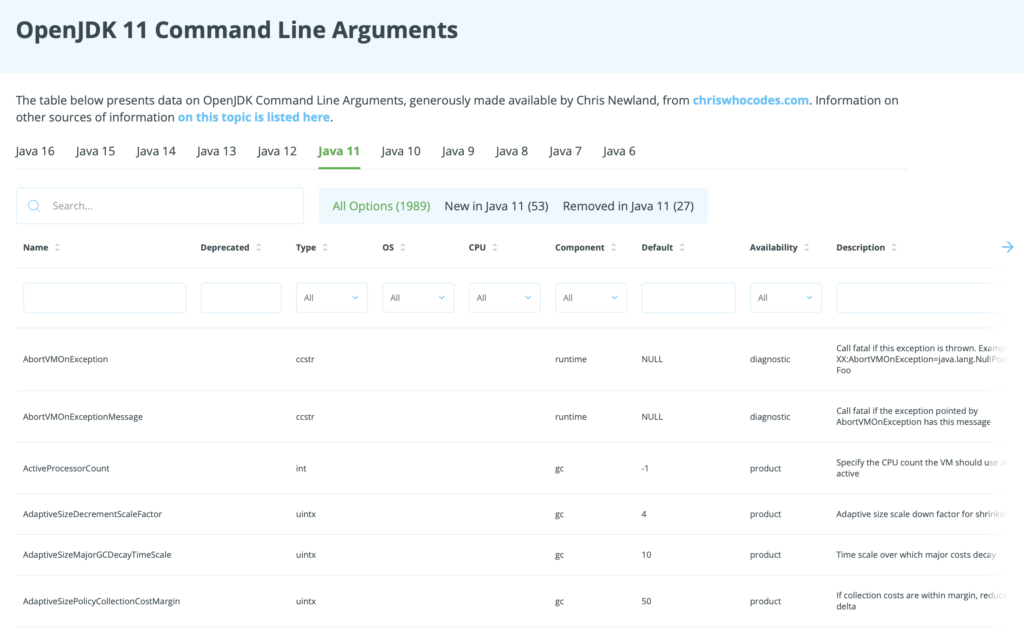This screenshot has width=1024, height=639.
Task: Click 'diagnostic' availability in AbortVMOnExceptionMessage row
Action: click(x=770, y=417)
